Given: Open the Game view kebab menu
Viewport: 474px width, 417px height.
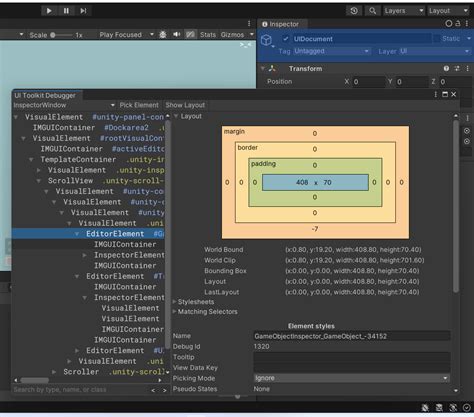Looking at the screenshot, I should (x=249, y=23).
